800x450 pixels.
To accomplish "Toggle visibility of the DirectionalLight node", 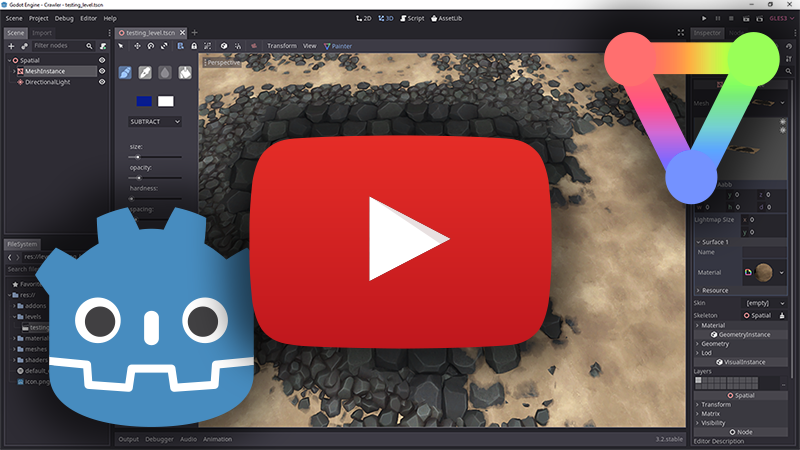I will pos(102,82).
